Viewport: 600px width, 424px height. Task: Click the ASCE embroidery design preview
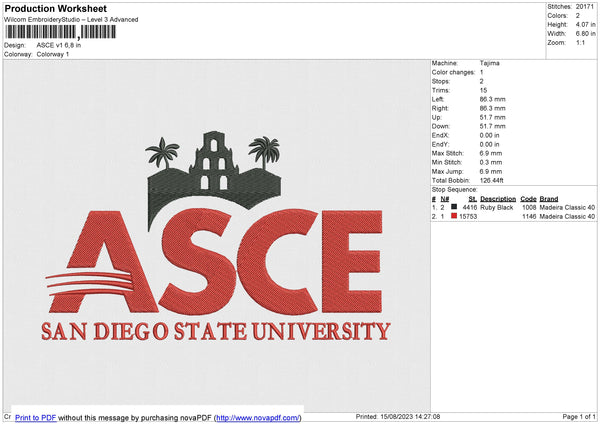(216, 236)
